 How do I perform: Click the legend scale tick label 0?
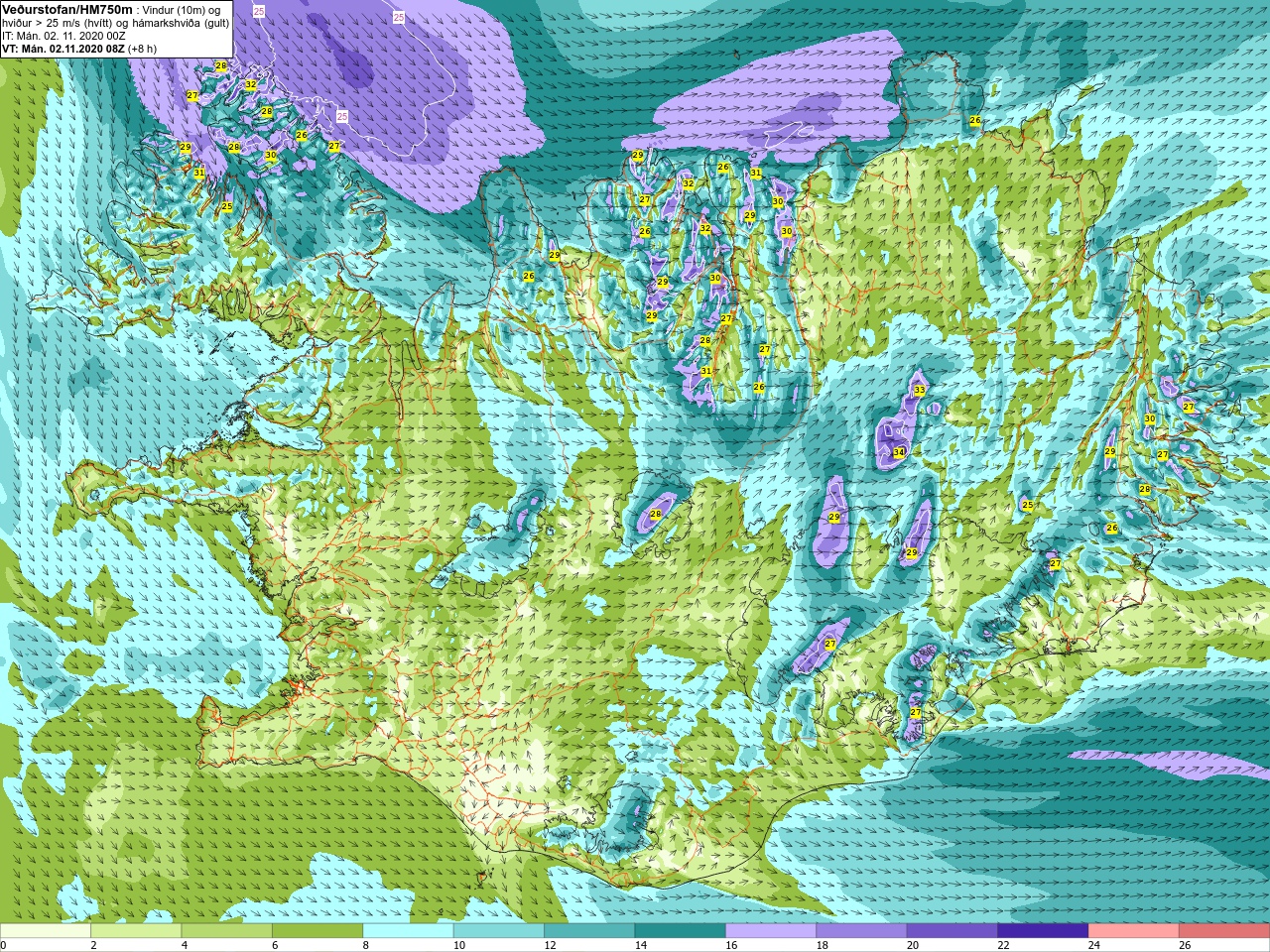[x=4, y=945]
